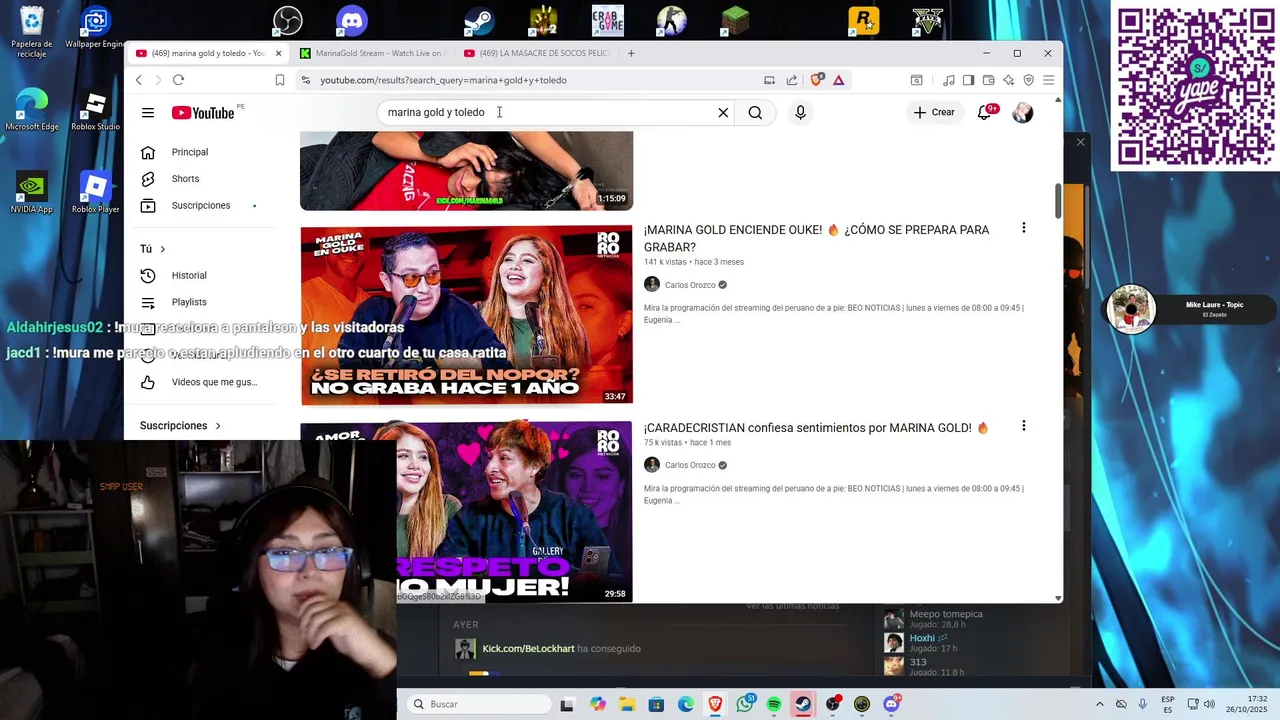1280x720 pixels.
Task: Open options for CARADECRISTIAN confiesa video
Action: (x=1023, y=426)
